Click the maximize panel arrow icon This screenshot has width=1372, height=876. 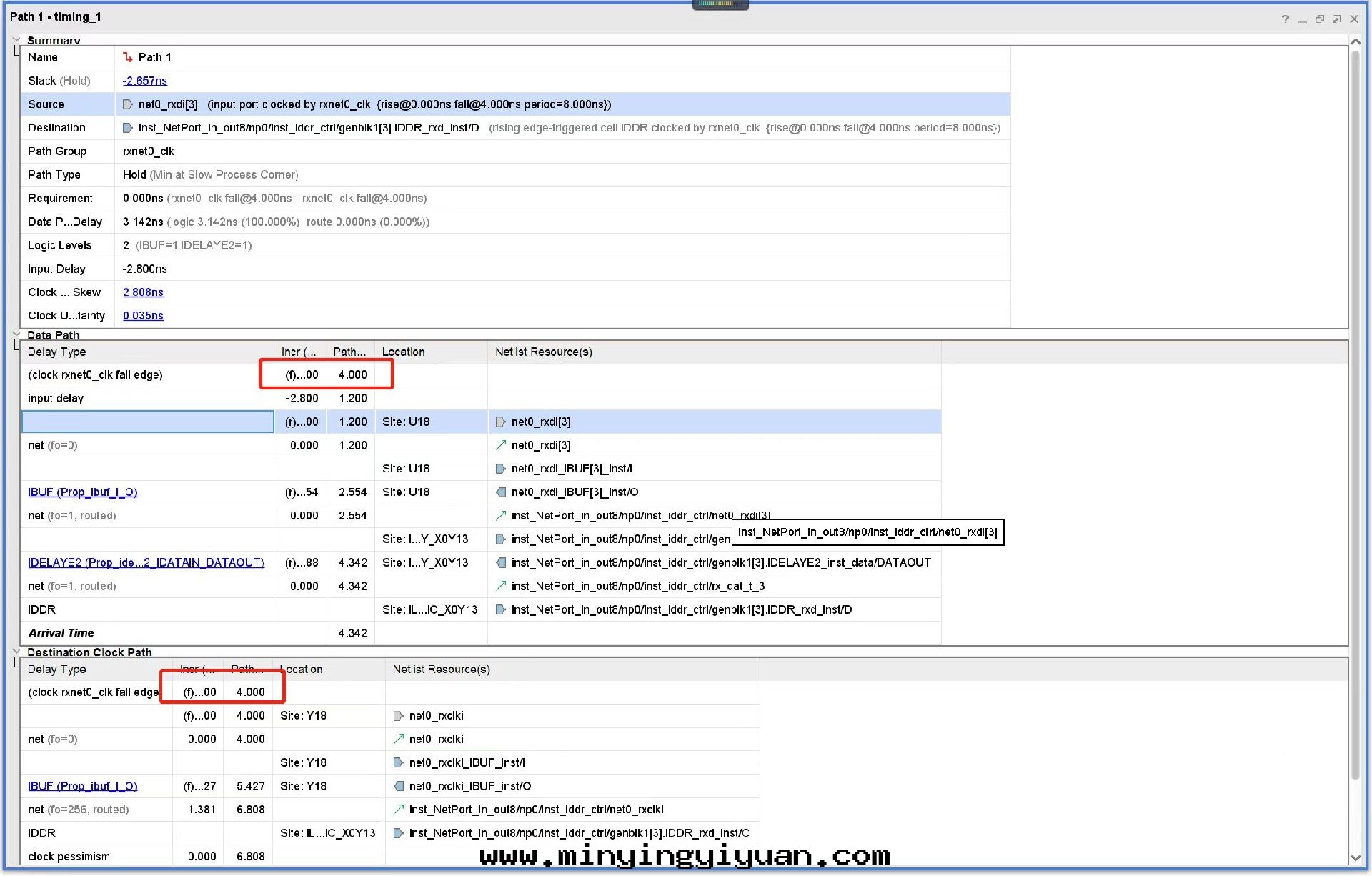point(1337,19)
